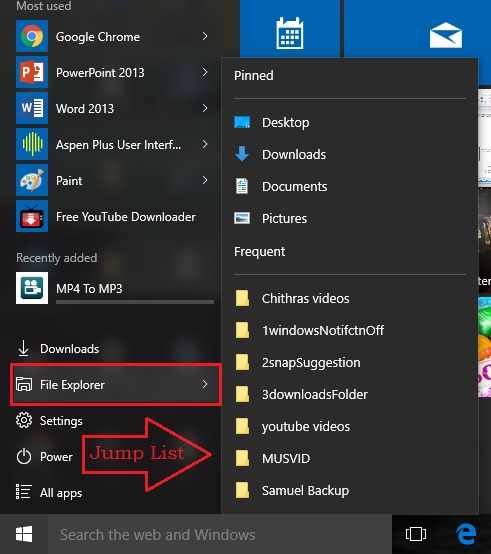Open the MP4 To MP3 app icon
This screenshot has height=554, width=491.
[32, 288]
